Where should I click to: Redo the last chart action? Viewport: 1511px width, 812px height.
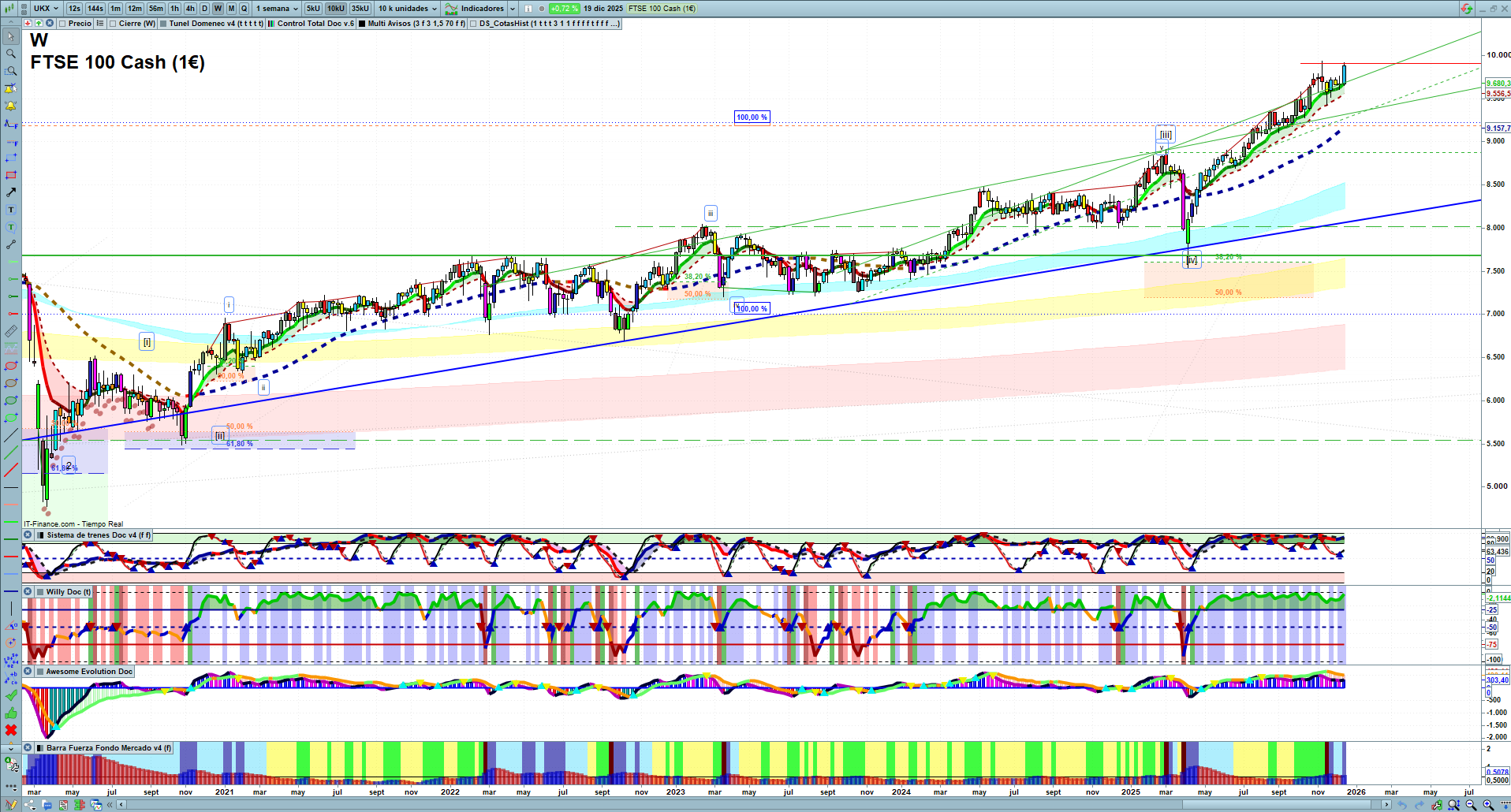coord(1420,805)
